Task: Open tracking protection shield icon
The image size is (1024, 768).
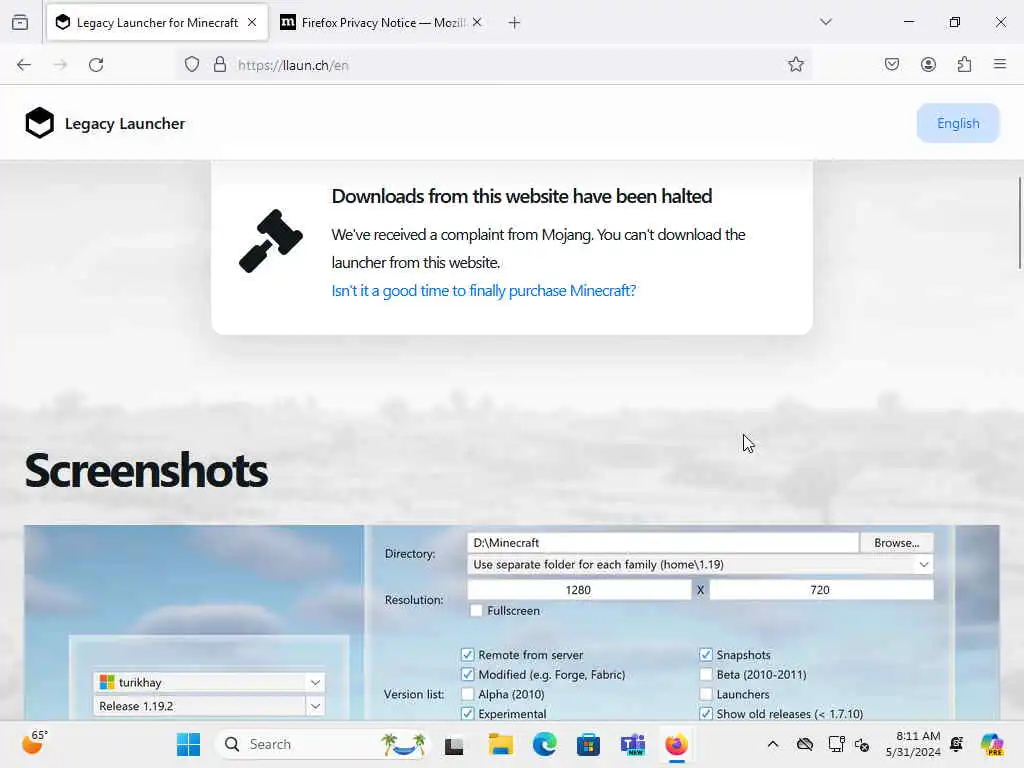Action: point(191,65)
